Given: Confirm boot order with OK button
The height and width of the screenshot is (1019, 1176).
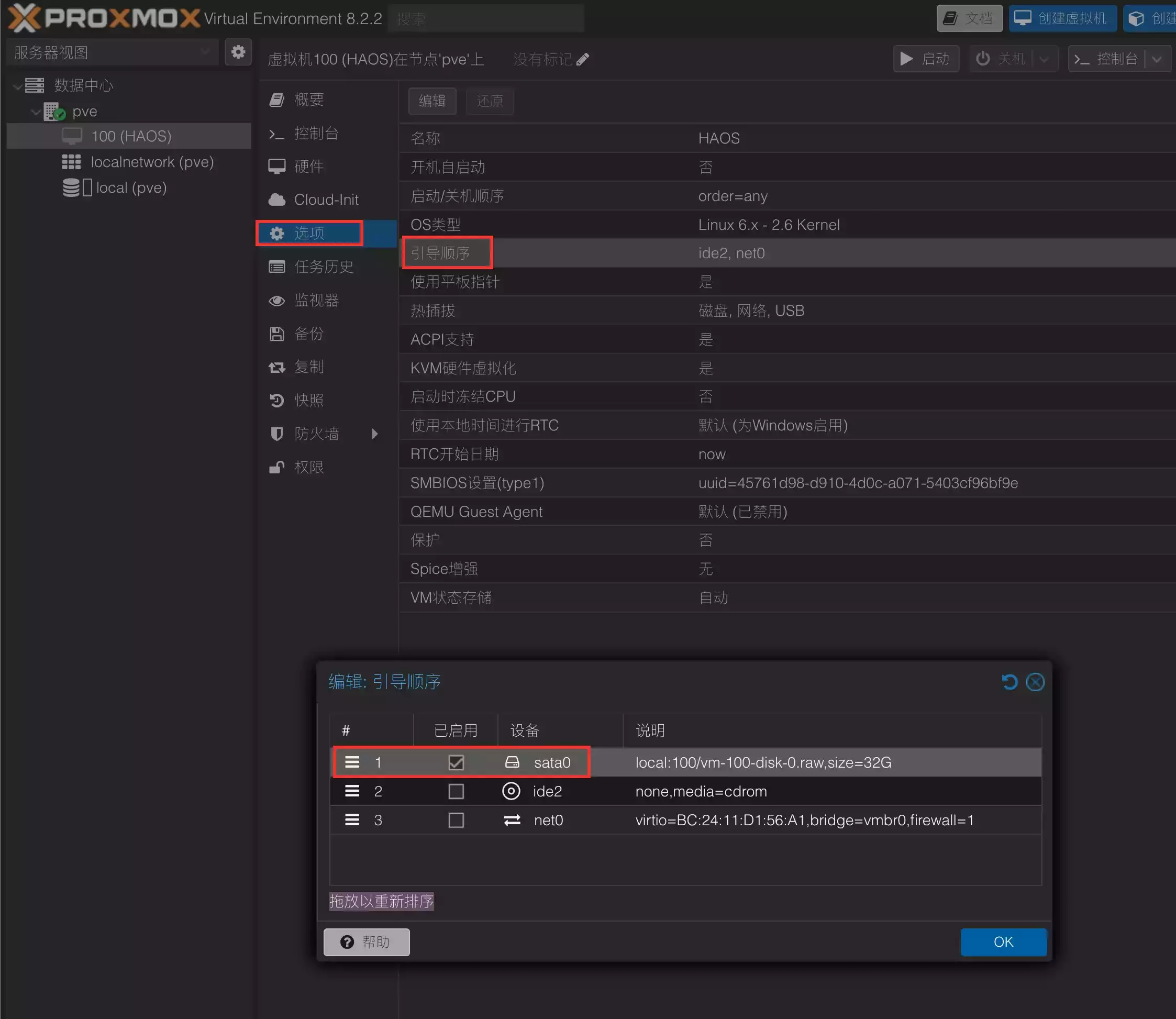Looking at the screenshot, I should (1003, 942).
